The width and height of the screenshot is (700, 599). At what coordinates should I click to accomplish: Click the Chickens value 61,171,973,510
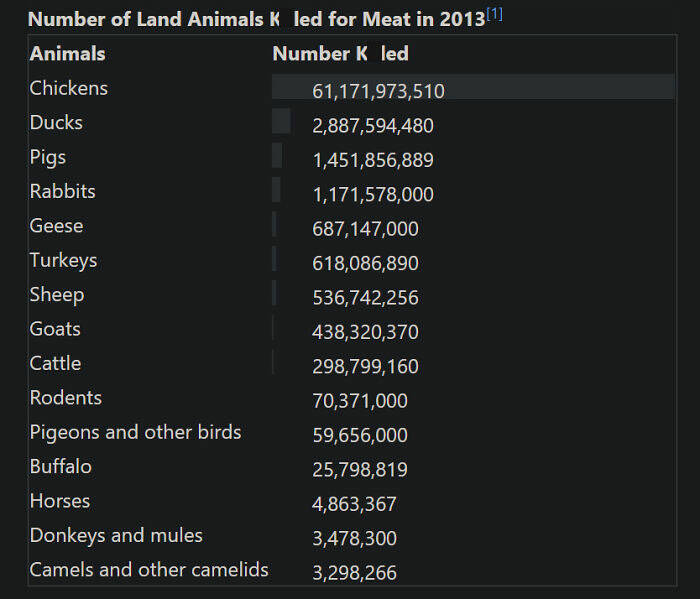(x=378, y=92)
